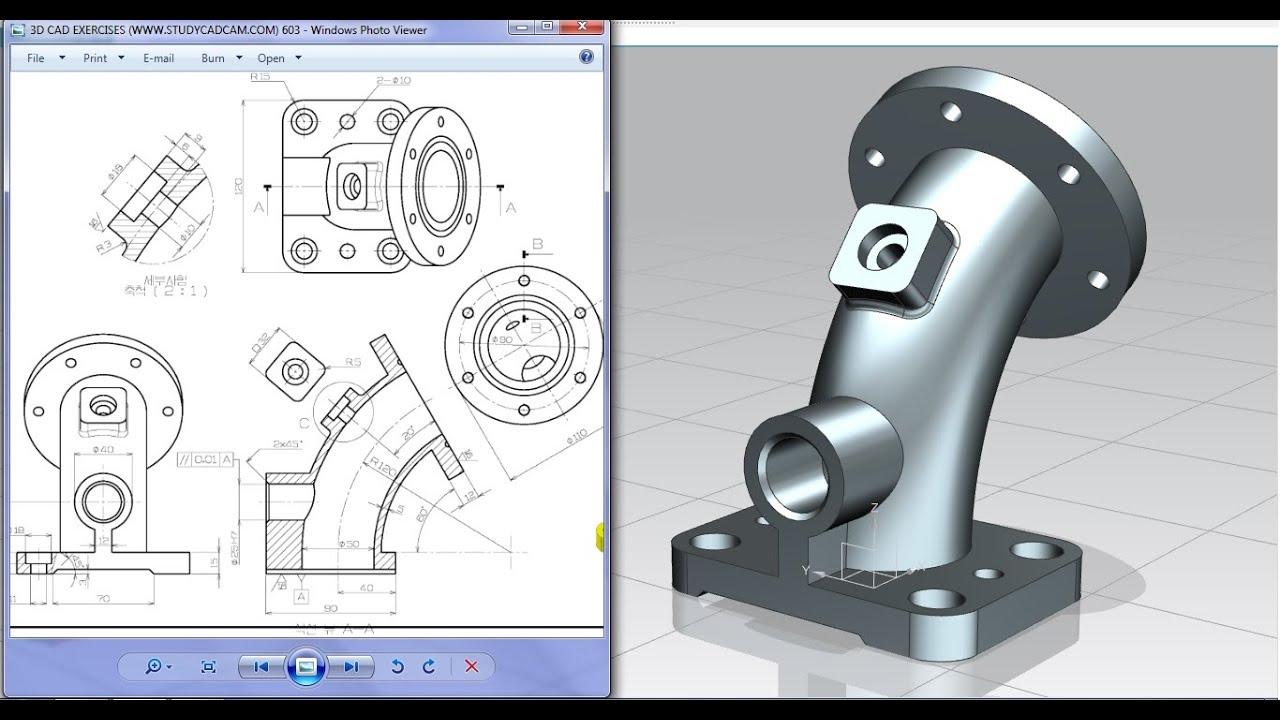1280x720 pixels.
Task: Click the E-mail menu item
Action: (x=159, y=58)
